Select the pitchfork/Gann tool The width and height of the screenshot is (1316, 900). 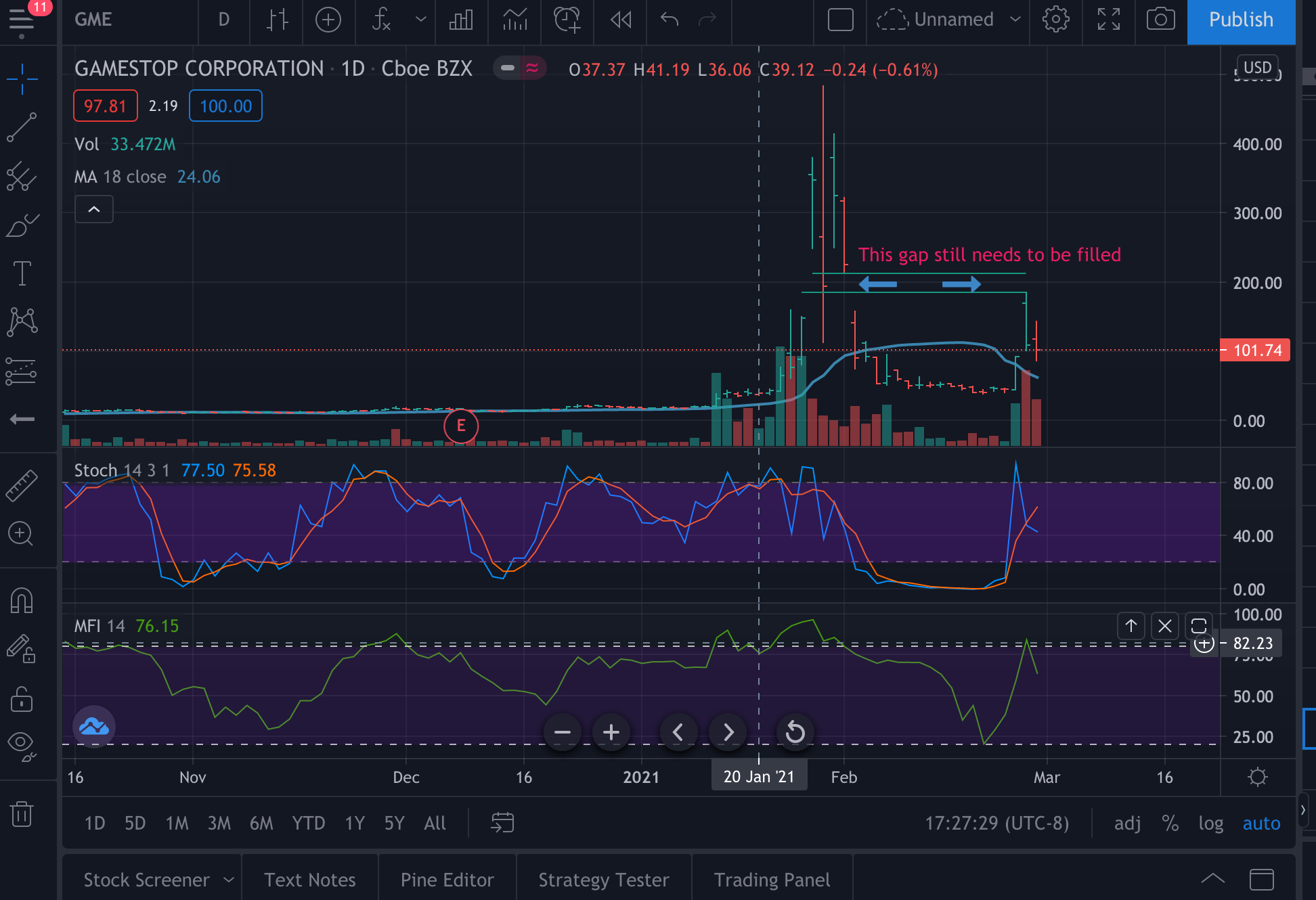[22, 177]
